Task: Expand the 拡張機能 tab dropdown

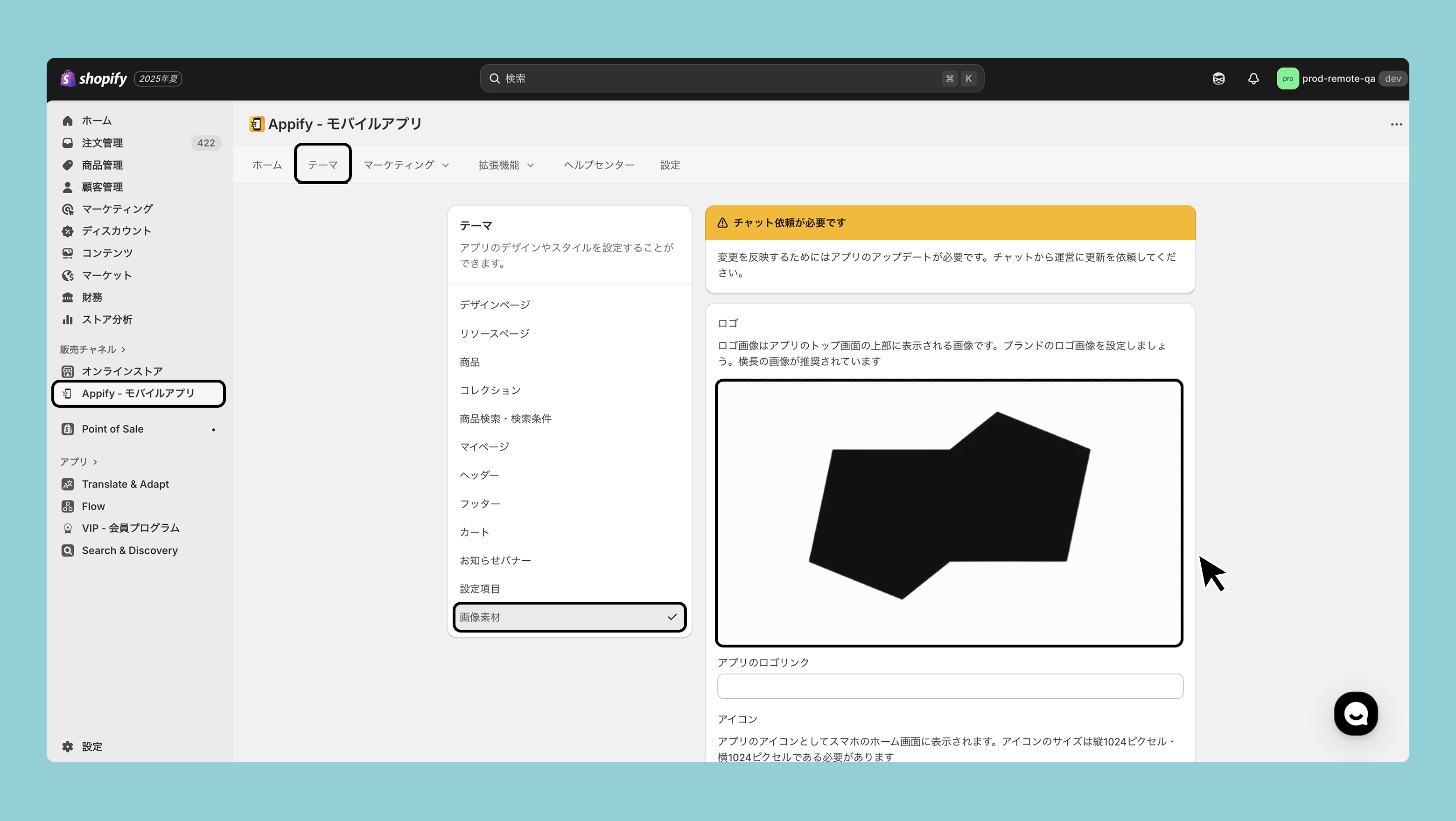Action: (506, 165)
